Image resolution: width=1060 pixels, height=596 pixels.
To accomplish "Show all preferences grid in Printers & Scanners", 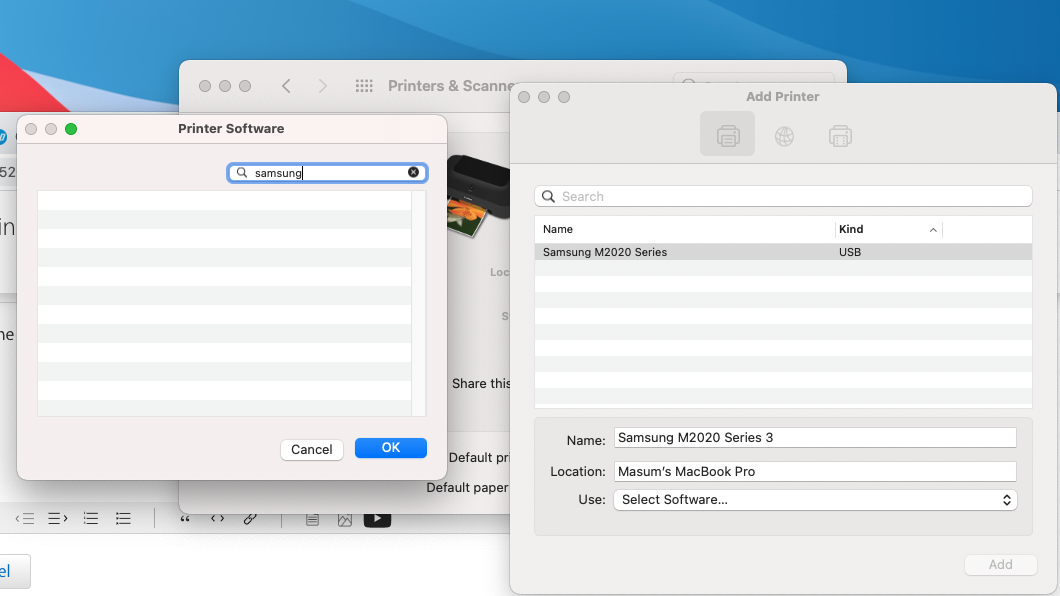I will click(364, 86).
